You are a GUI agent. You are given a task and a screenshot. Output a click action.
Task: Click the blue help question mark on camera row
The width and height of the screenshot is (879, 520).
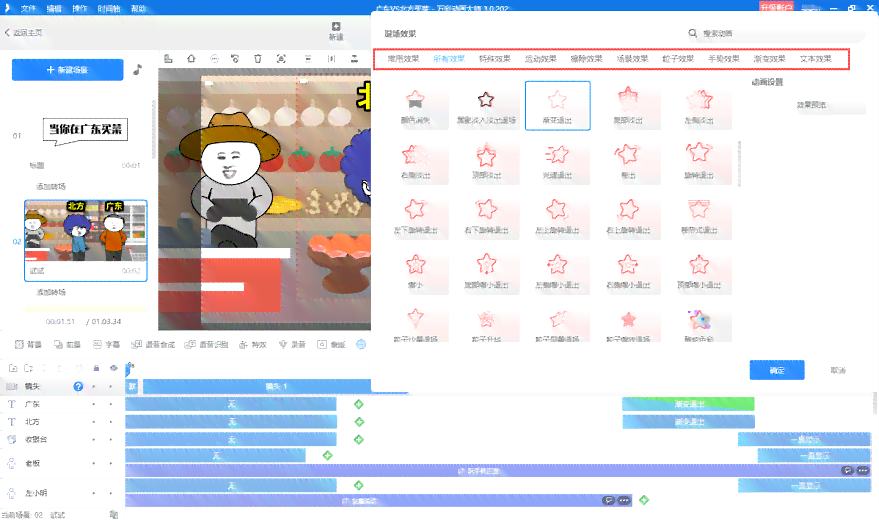pos(78,386)
